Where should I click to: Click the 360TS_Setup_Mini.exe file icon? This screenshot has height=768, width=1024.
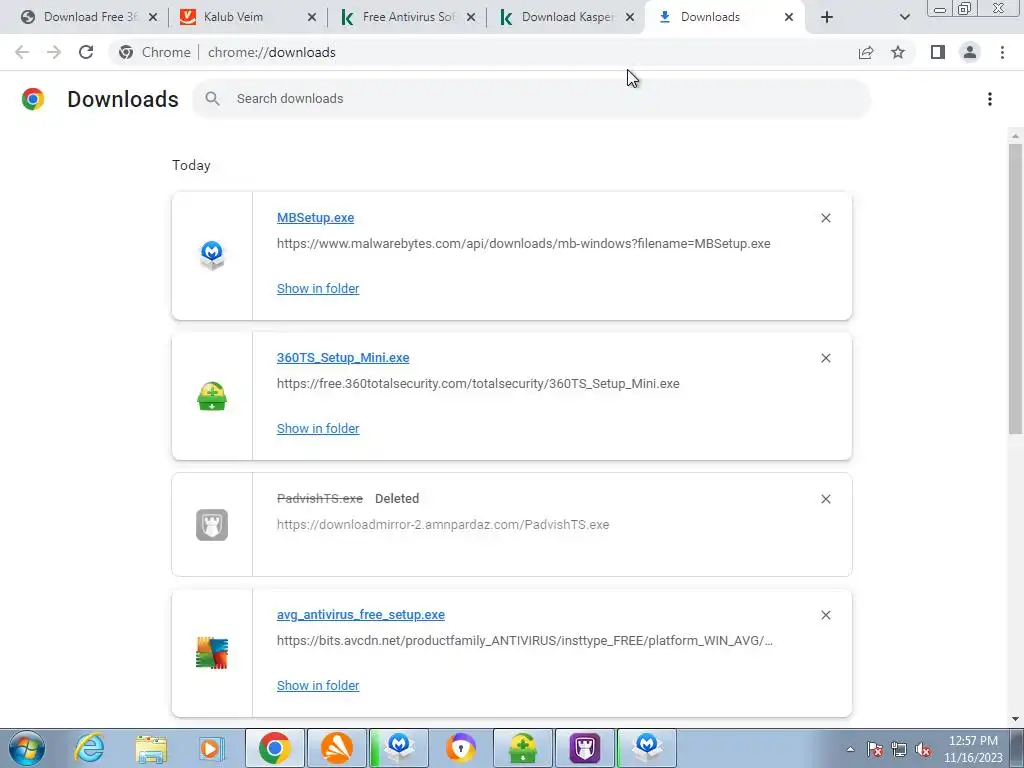tap(212, 396)
